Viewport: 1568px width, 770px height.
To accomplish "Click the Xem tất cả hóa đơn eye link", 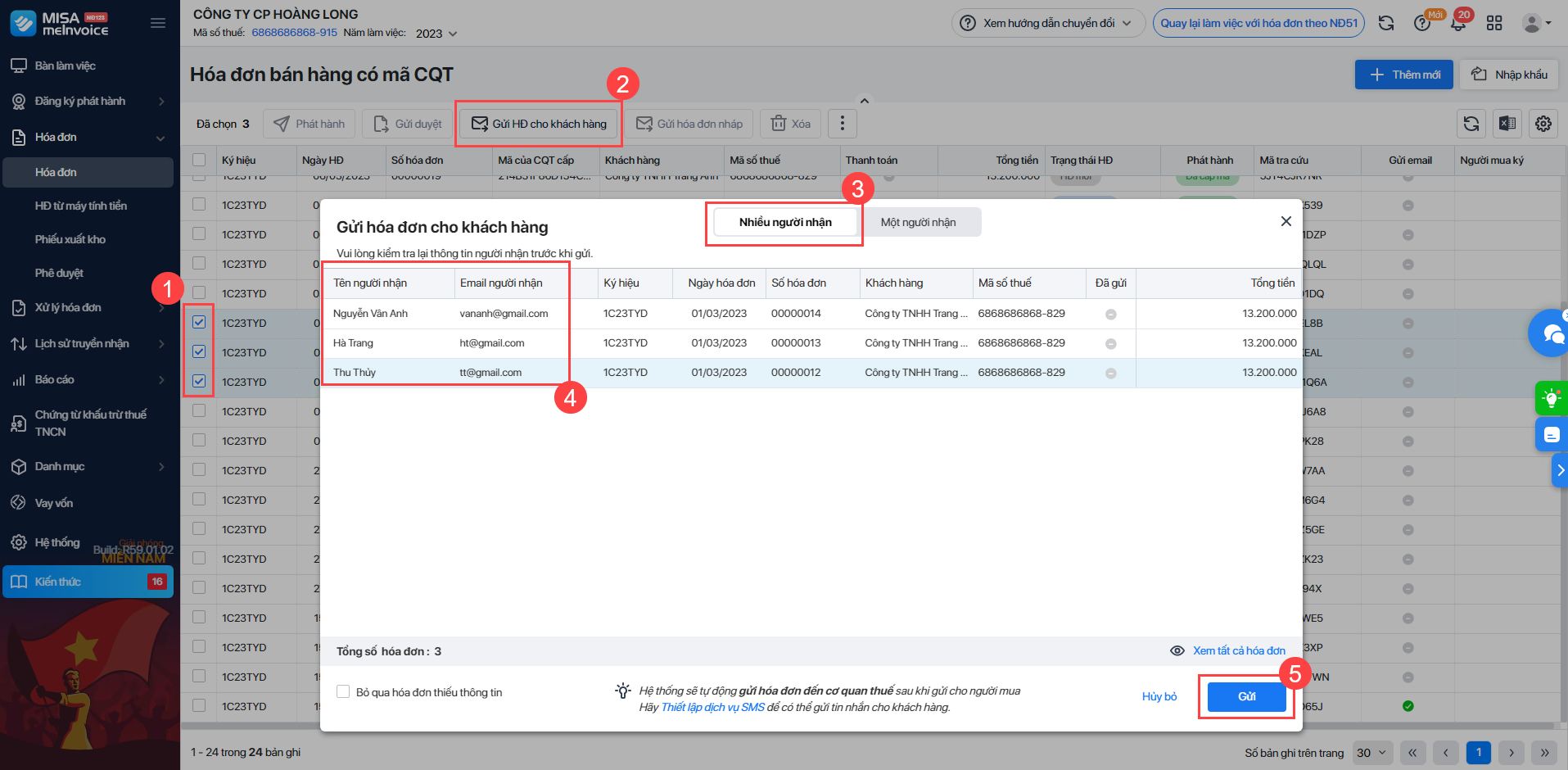I will pos(1228,650).
